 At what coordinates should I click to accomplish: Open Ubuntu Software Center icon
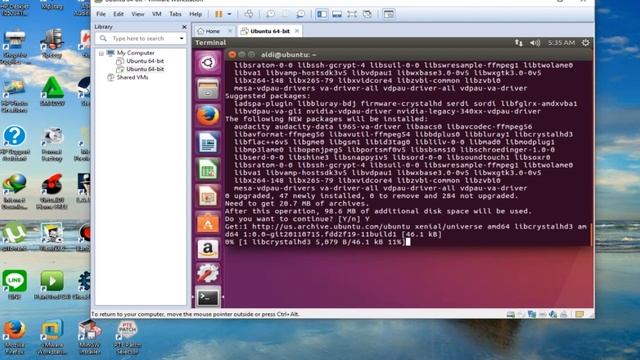pyautogui.click(x=208, y=222)
